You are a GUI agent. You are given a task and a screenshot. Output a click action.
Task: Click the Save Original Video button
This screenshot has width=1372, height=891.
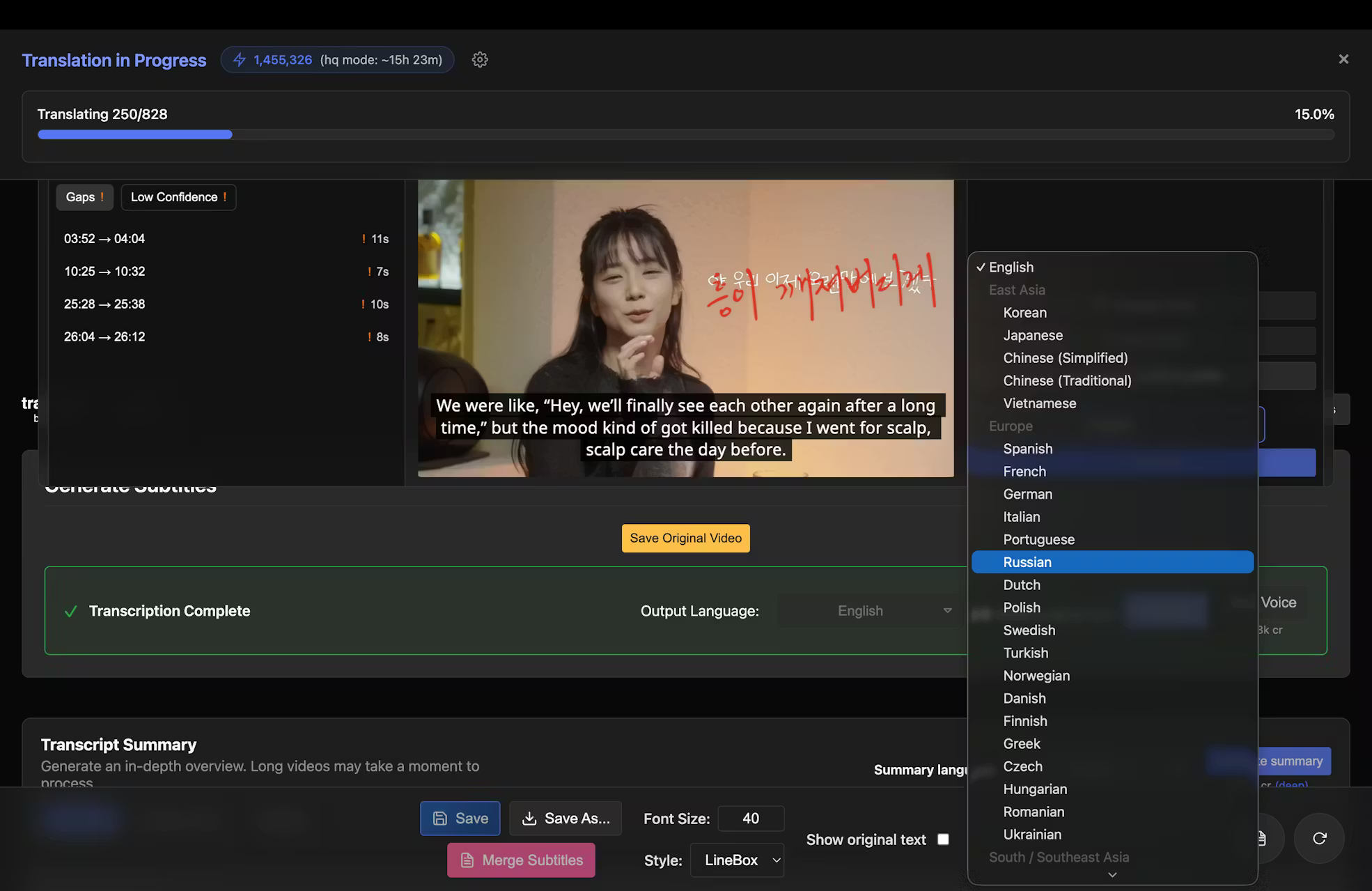[x=685, y=538]
